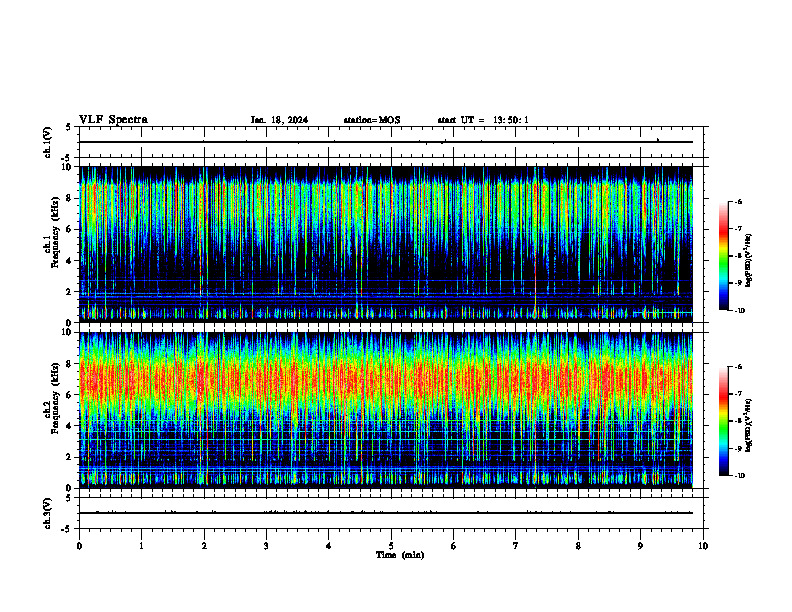The image size is (792, 612).
Task: Click the "4" kHz tick of ch.1 axis
Action: 71,261
